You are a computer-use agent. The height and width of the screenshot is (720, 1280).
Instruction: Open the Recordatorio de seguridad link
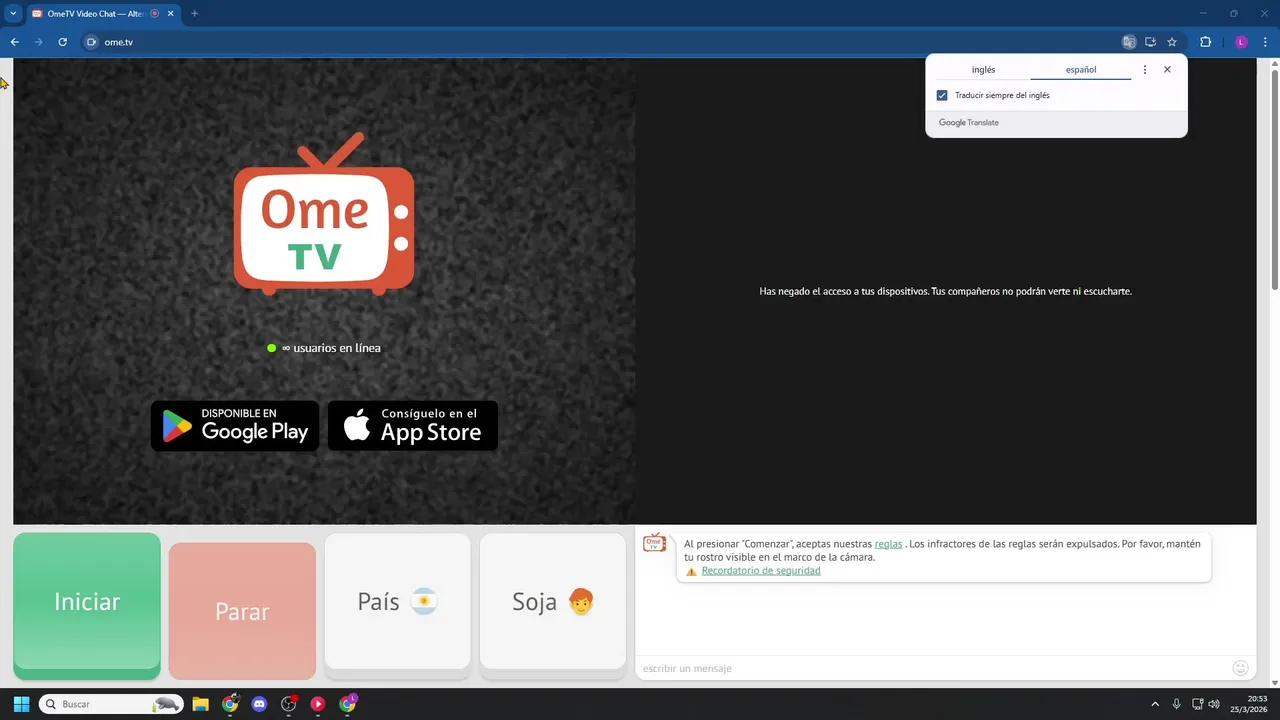click(x=761, y=571)
